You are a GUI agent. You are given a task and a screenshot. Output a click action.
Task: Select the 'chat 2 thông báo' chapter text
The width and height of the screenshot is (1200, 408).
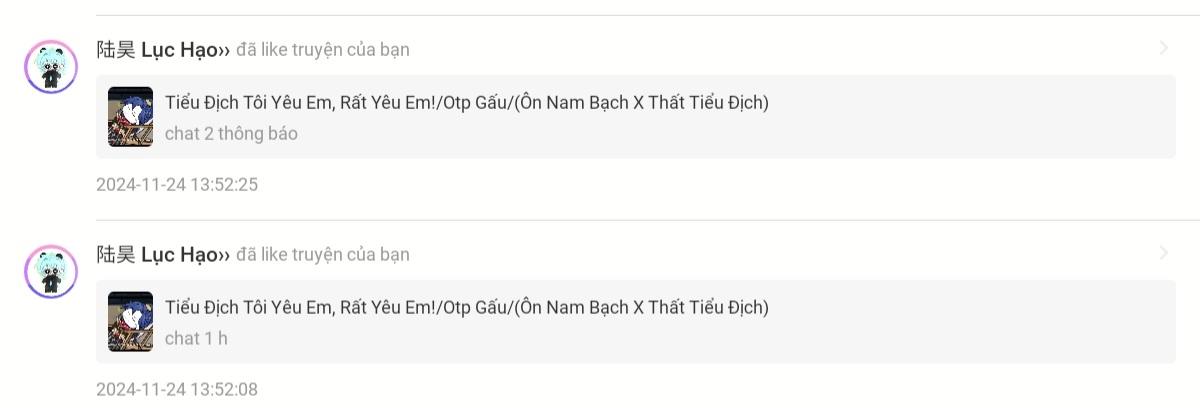tap(231, 134)
